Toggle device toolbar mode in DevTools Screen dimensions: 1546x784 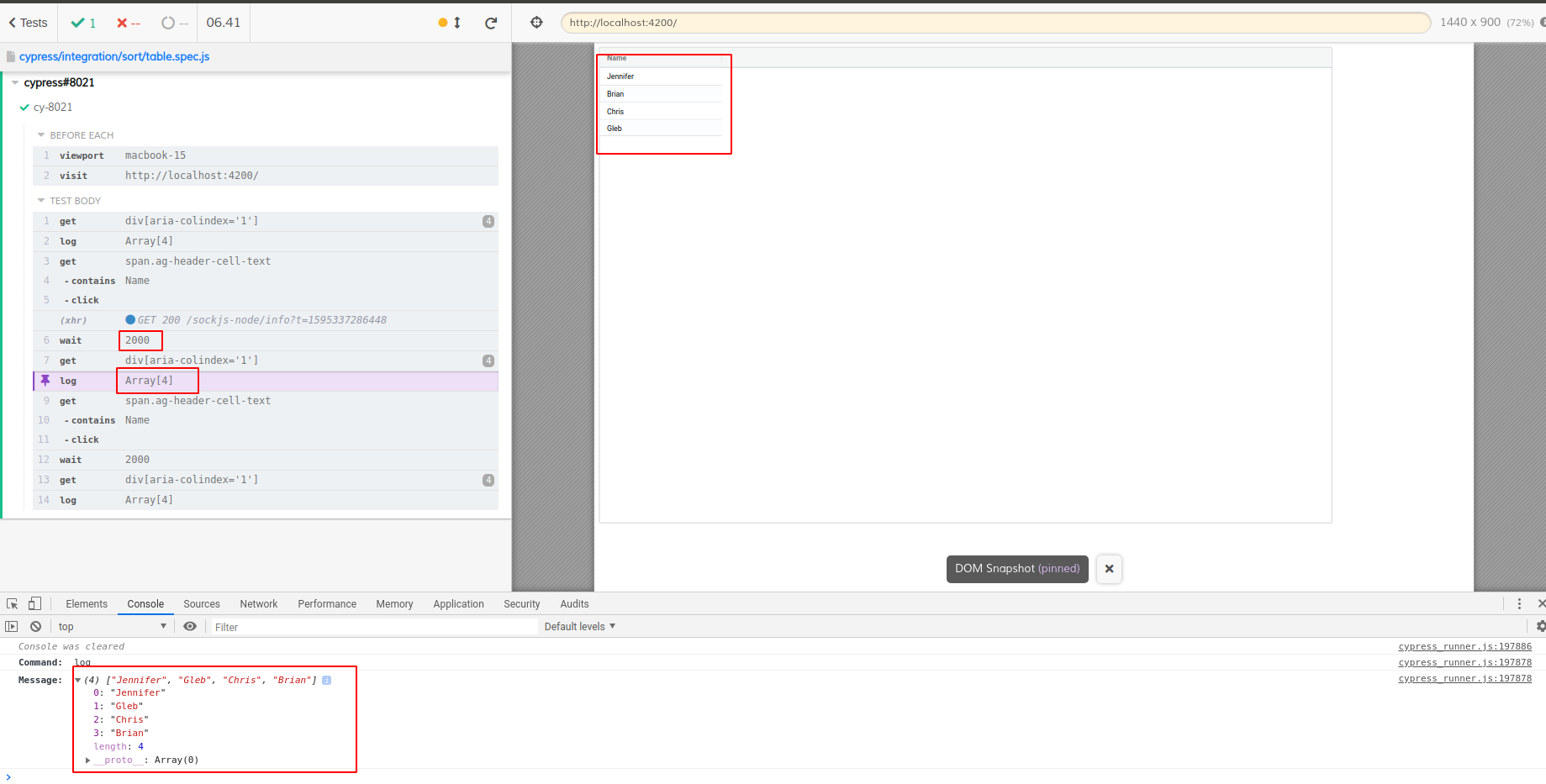[34, 603]
